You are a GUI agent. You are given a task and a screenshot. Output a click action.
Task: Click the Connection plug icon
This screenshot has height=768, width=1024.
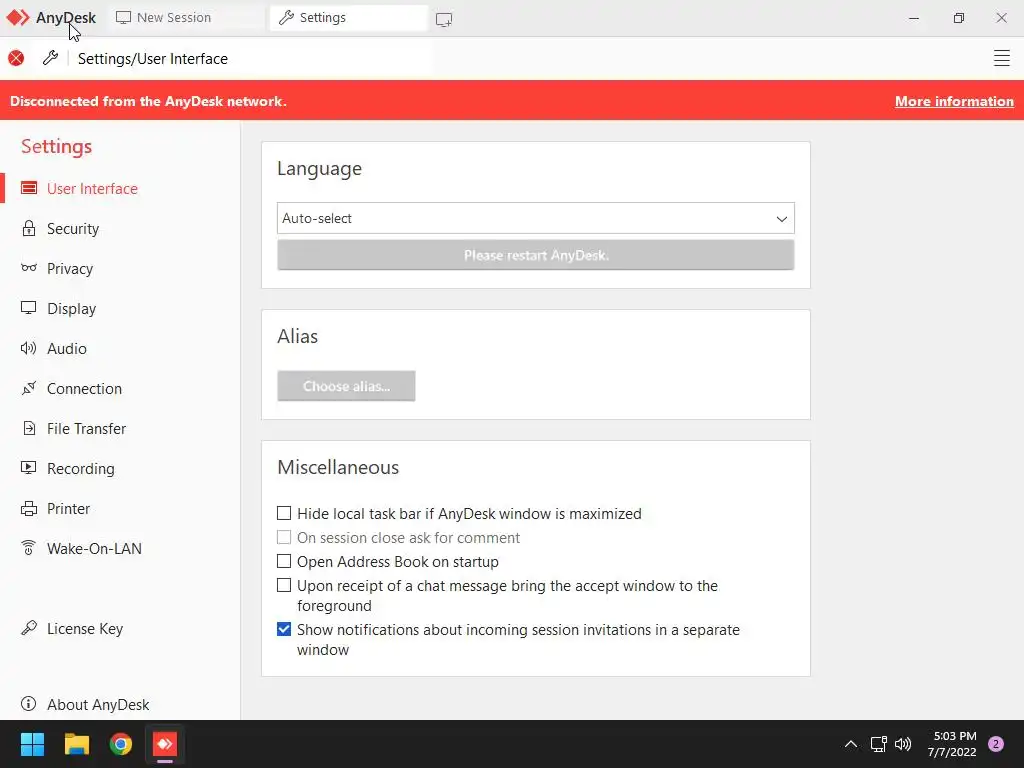point(29,388)
